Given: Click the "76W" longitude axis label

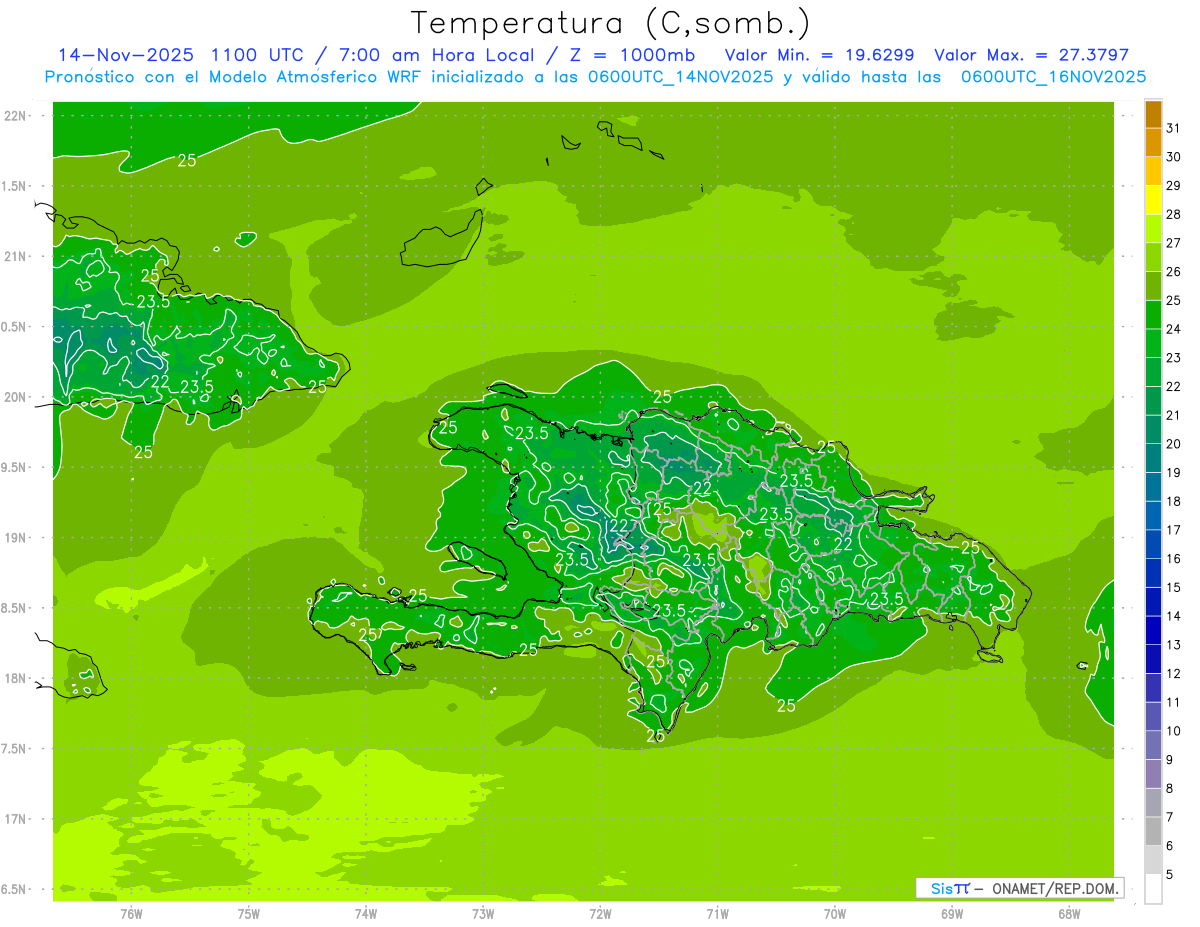Looking at the screenshot, I should tap(131, 913).
